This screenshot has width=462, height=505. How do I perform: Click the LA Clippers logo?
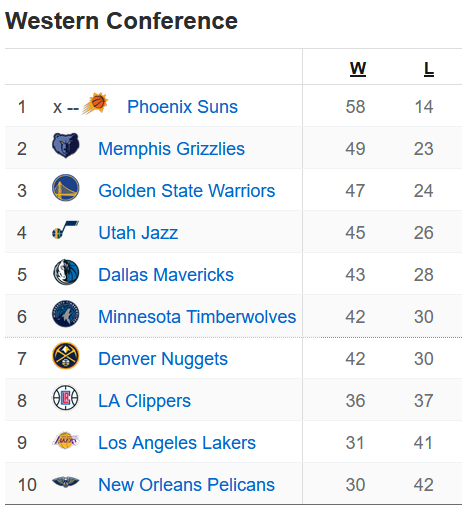(x=66, y=398)
